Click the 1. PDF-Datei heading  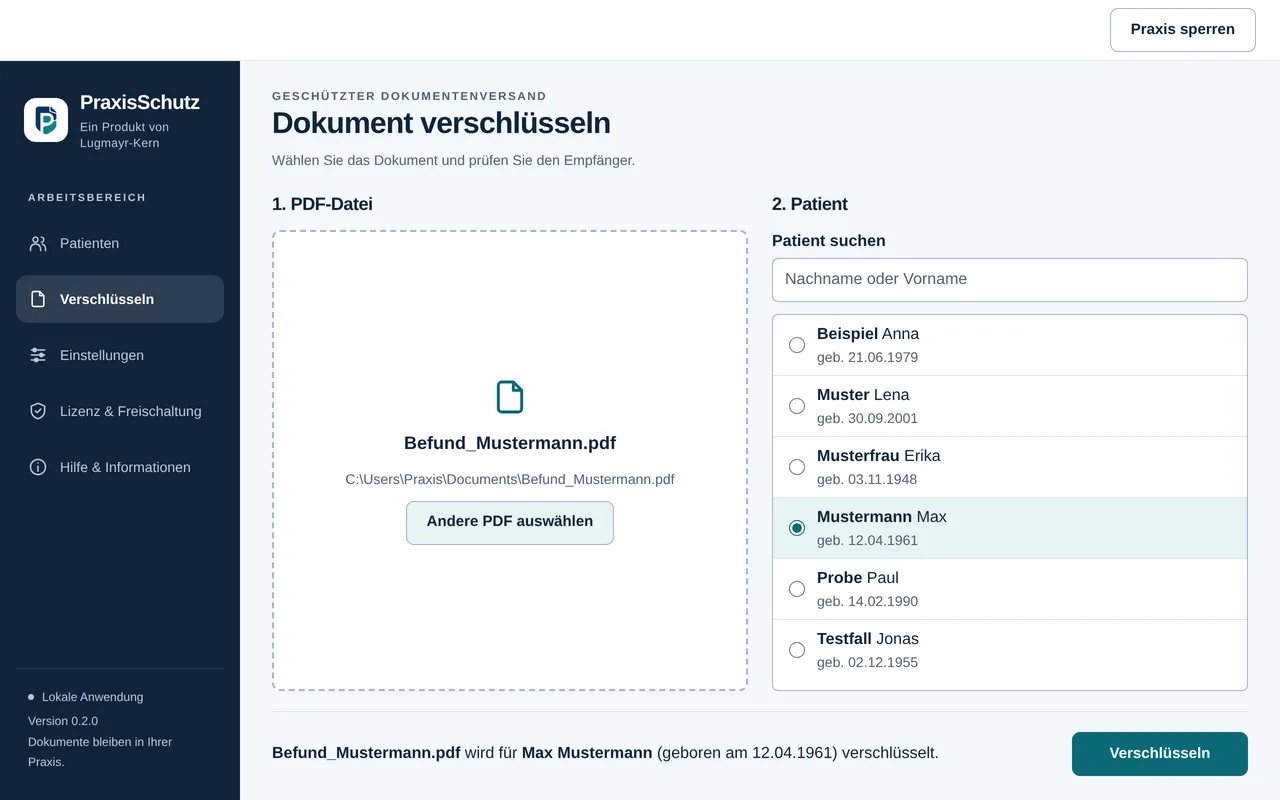pos(322,204)
